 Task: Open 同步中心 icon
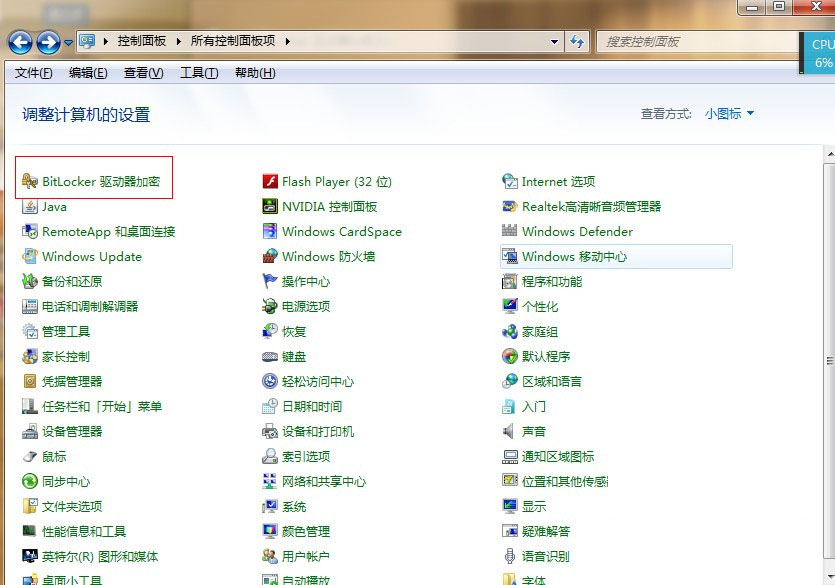[x=30, y=482]
